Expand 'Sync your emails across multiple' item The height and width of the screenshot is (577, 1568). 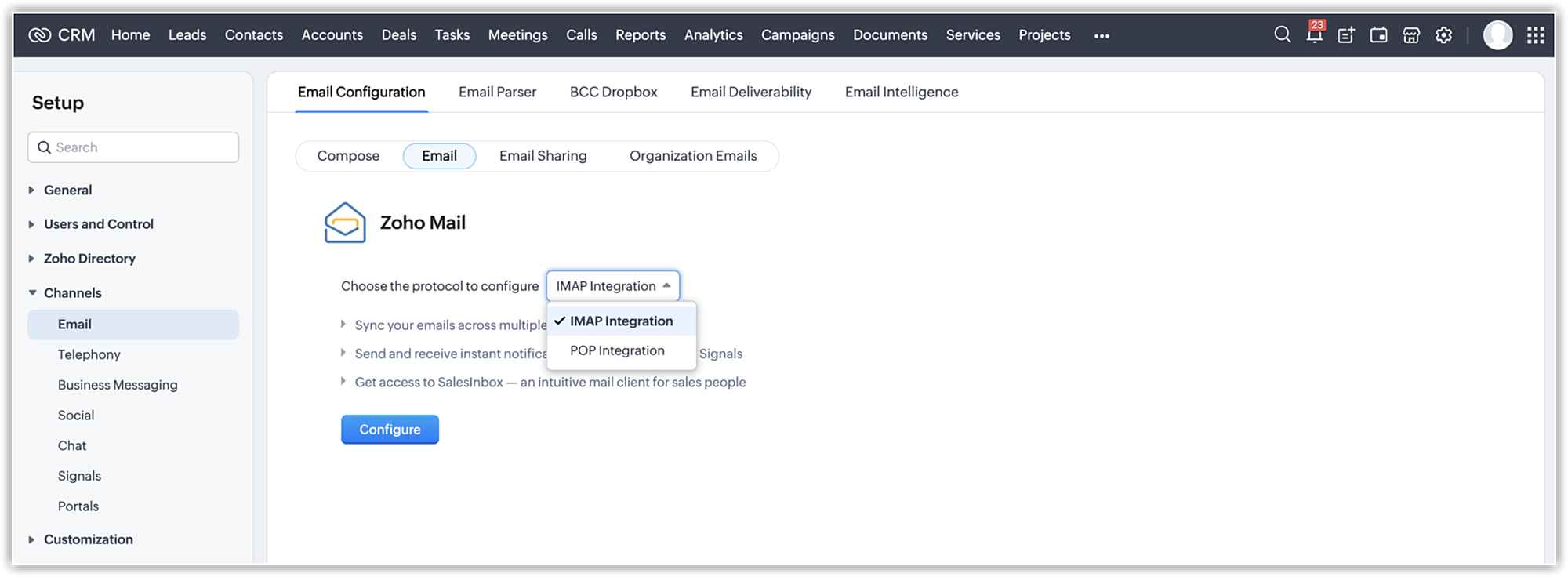tap(343, 324)
